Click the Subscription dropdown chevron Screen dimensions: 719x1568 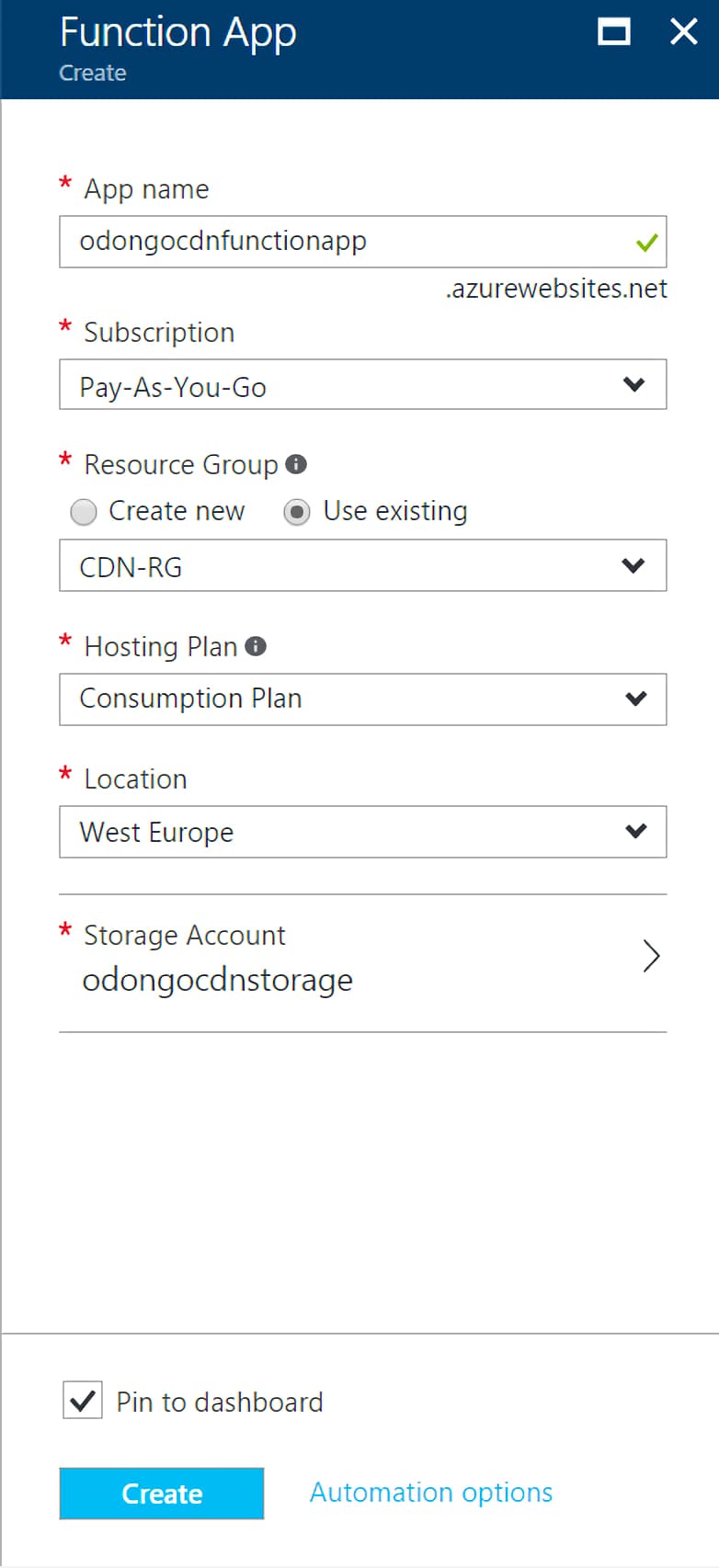click(x=634, y=384)
